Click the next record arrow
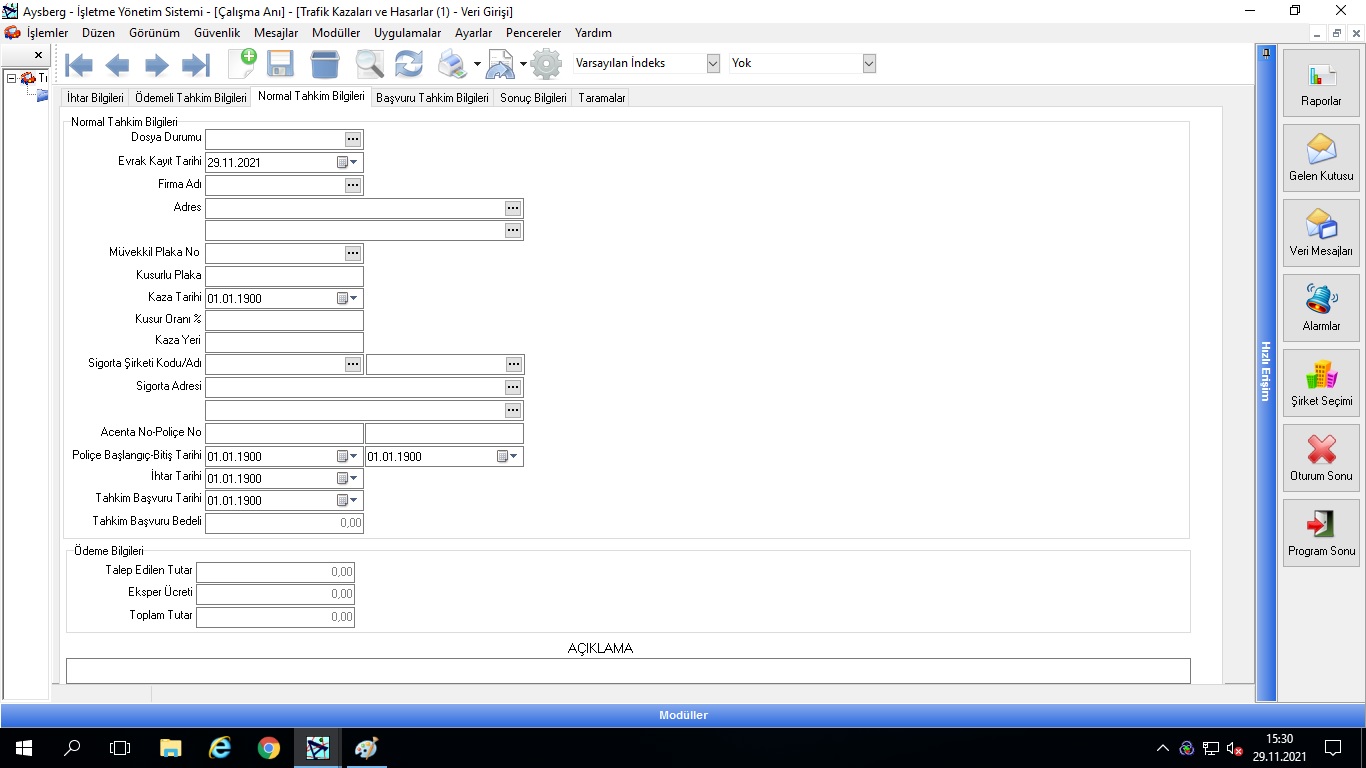 click(157, 65)
